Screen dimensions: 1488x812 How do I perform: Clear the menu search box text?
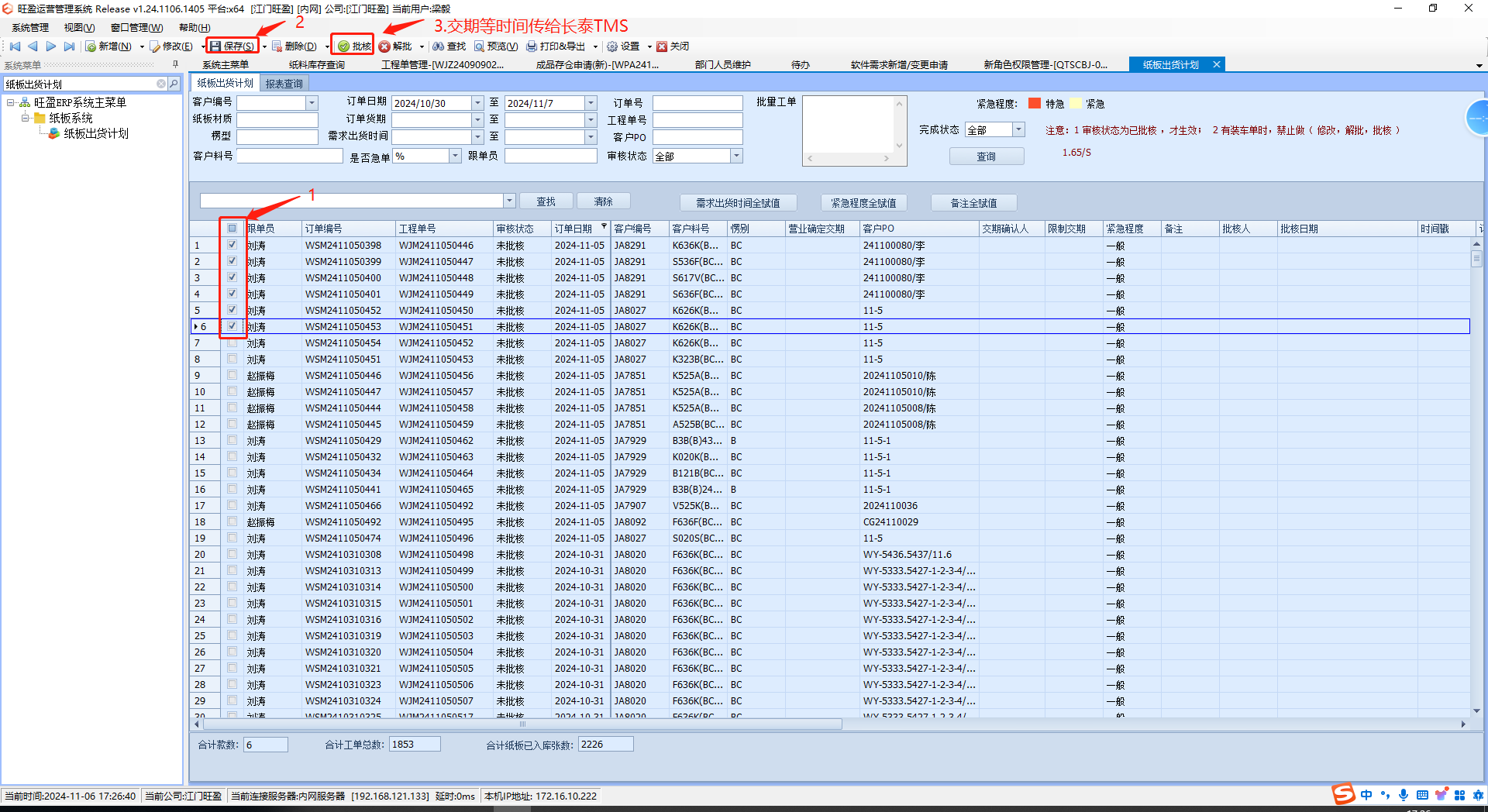(161, 84)
